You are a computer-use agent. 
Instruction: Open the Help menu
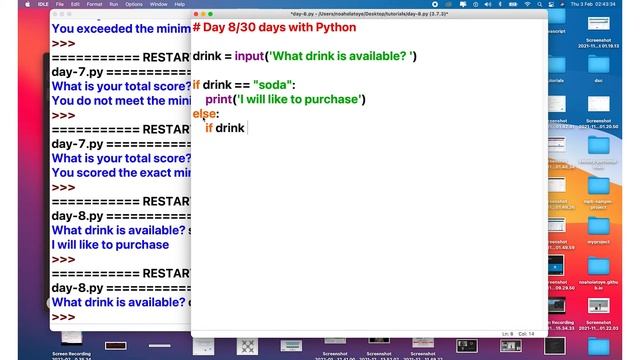180,4
